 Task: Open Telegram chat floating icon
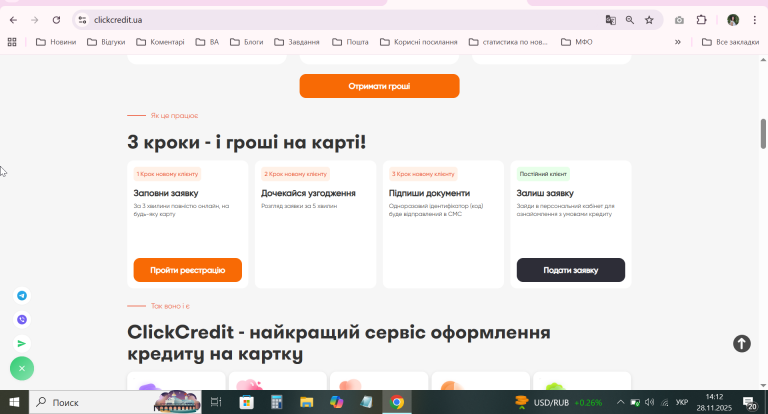pos(22,295)
